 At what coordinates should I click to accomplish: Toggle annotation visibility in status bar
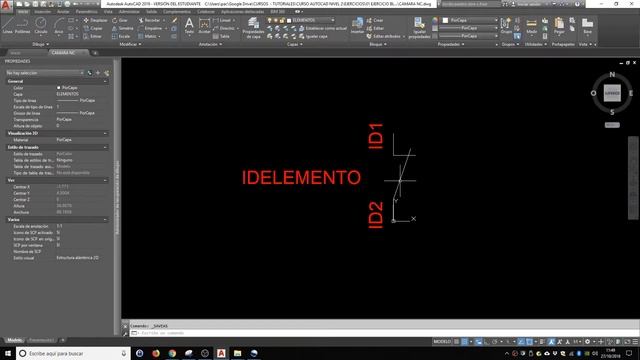[x=551, y=342]
